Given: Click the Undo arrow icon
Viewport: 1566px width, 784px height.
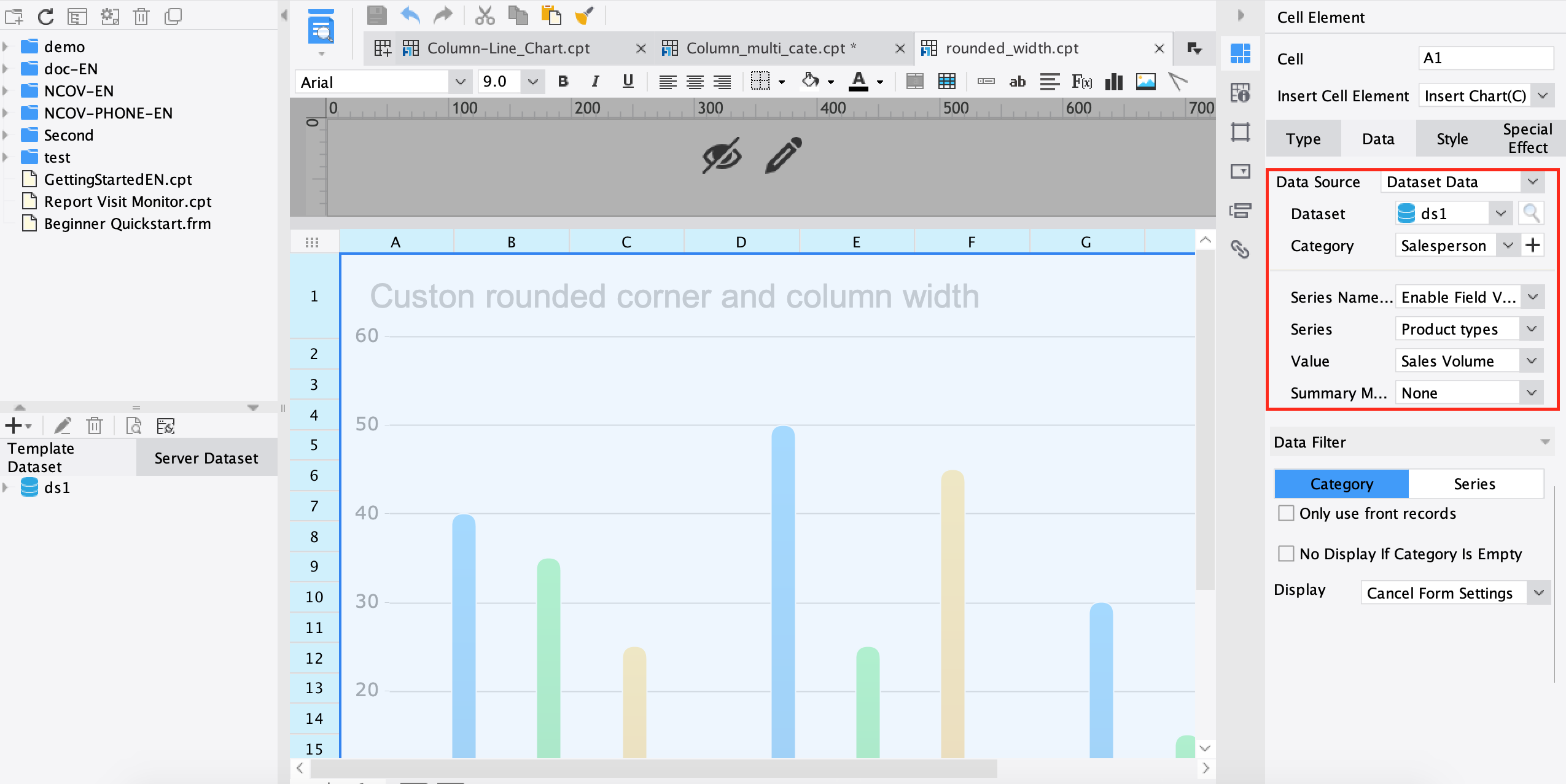Looking at the screenshot, I should (x=410, y=15).
